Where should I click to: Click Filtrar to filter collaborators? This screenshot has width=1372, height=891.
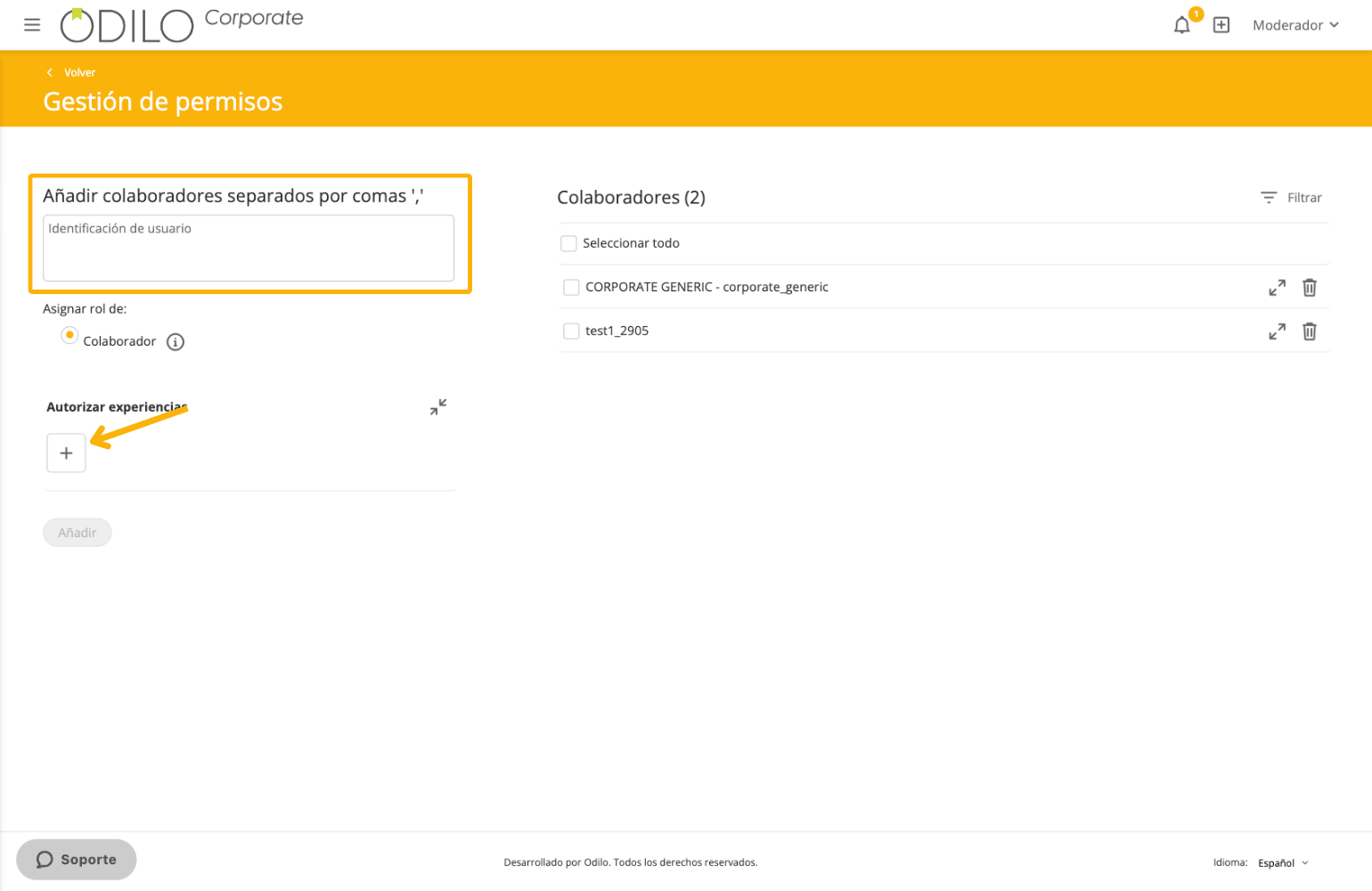pyautogui.click(x=1291, y=198)
